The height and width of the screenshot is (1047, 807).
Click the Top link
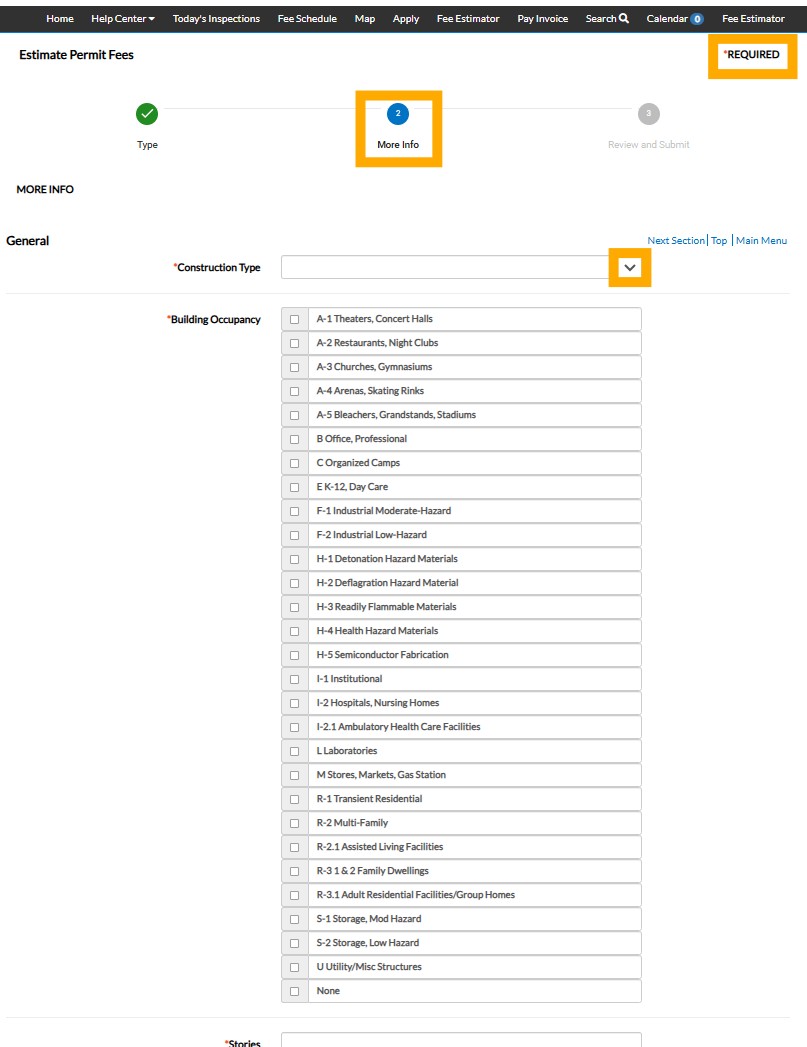pyautogui.click(x=719, y=240)
